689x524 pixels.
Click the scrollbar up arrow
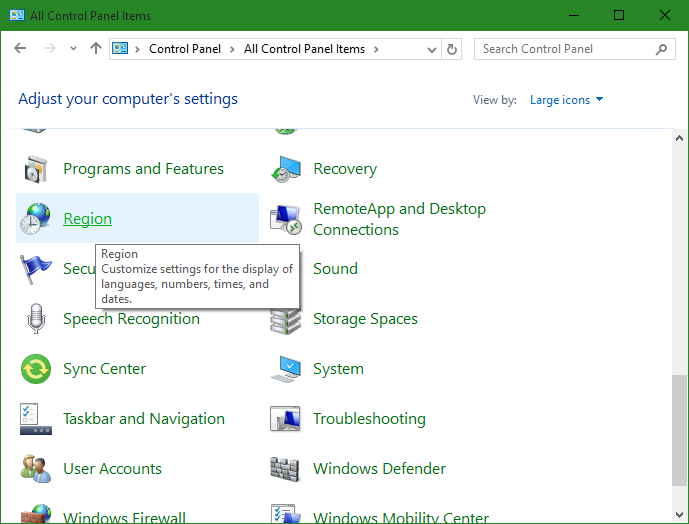point(679,138)
